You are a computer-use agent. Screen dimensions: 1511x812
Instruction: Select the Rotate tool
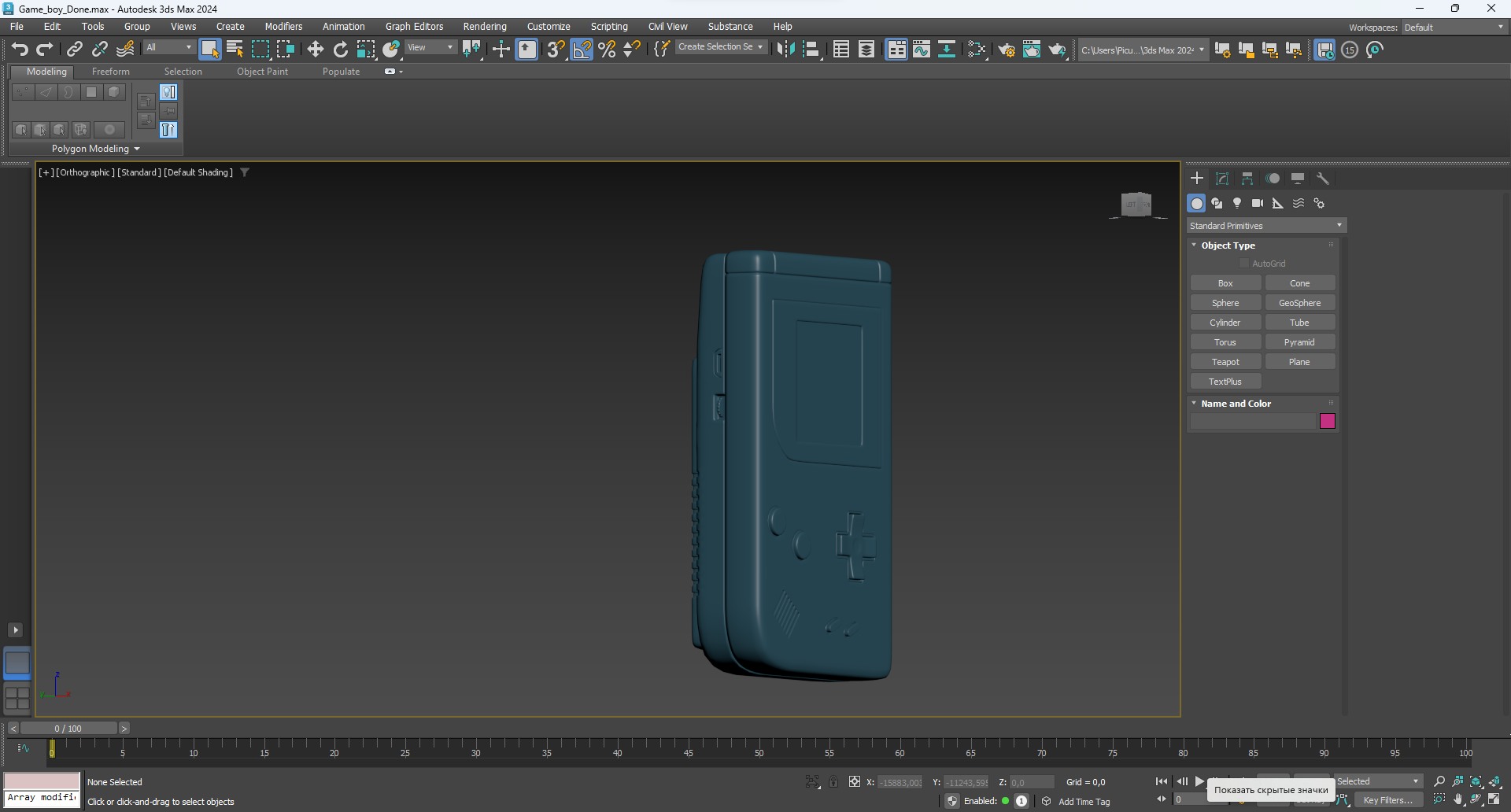click(341, 50)
